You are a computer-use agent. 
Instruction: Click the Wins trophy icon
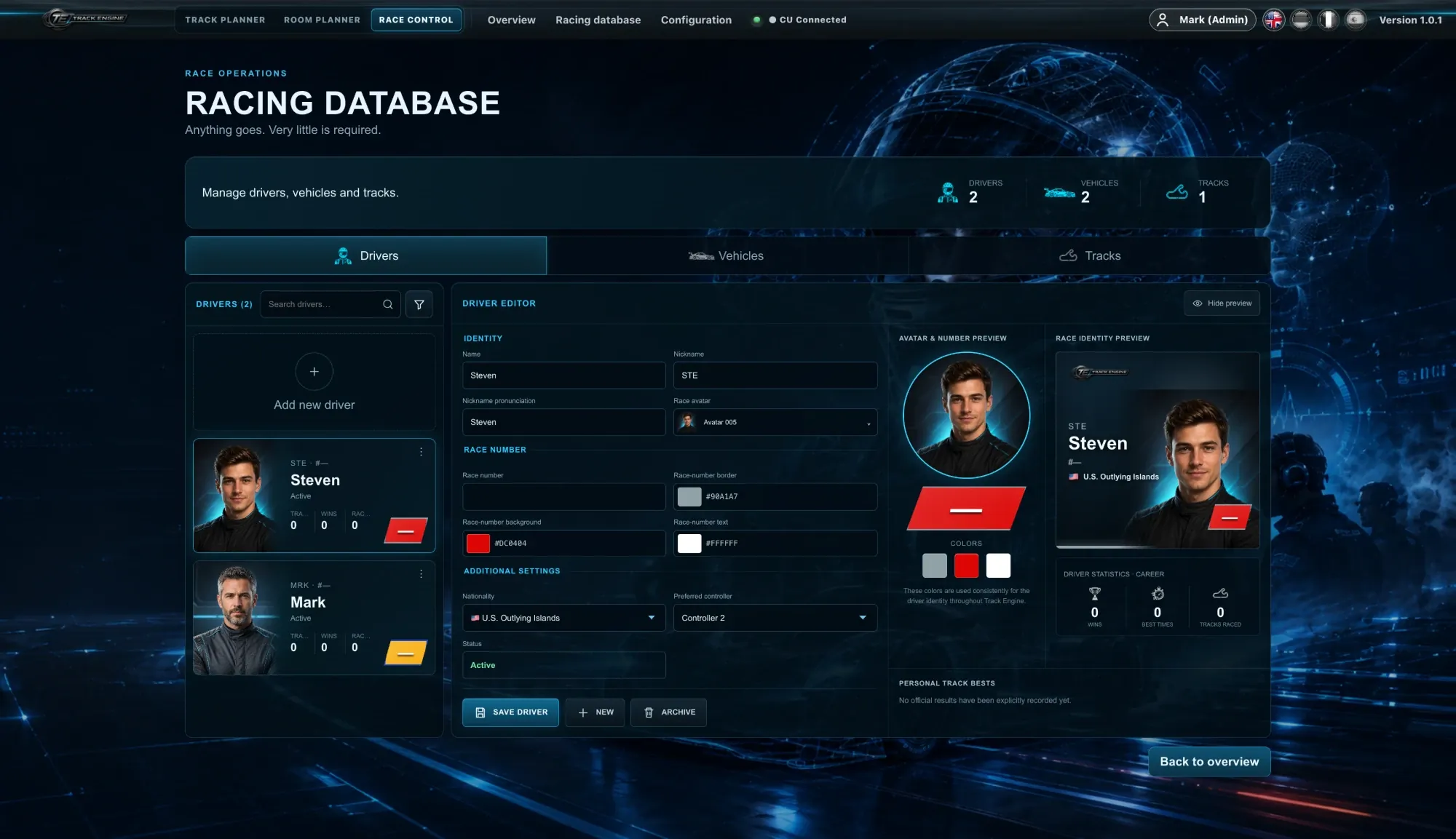pos(1095,594)
